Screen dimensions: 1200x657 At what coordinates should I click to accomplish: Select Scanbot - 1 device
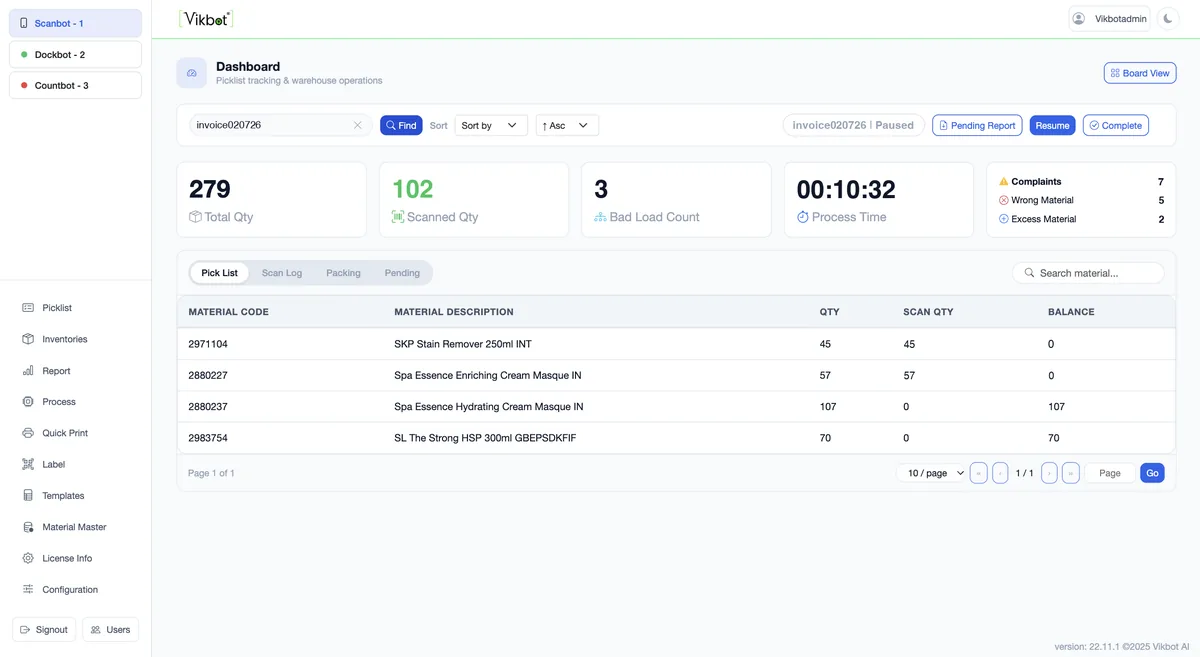click(75, 23)
